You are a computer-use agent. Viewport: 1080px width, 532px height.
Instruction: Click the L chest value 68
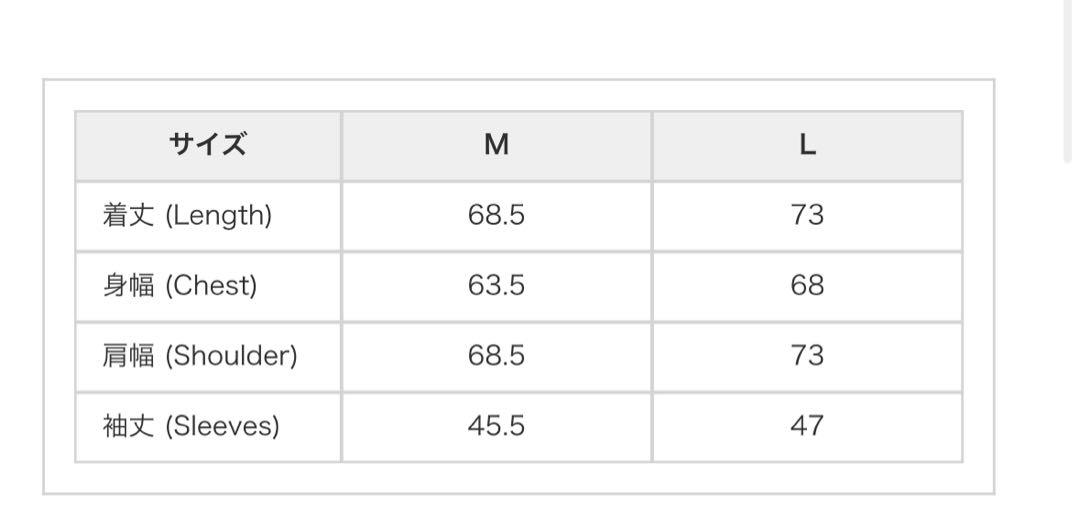pyautogui.click(x=807, y=286)
